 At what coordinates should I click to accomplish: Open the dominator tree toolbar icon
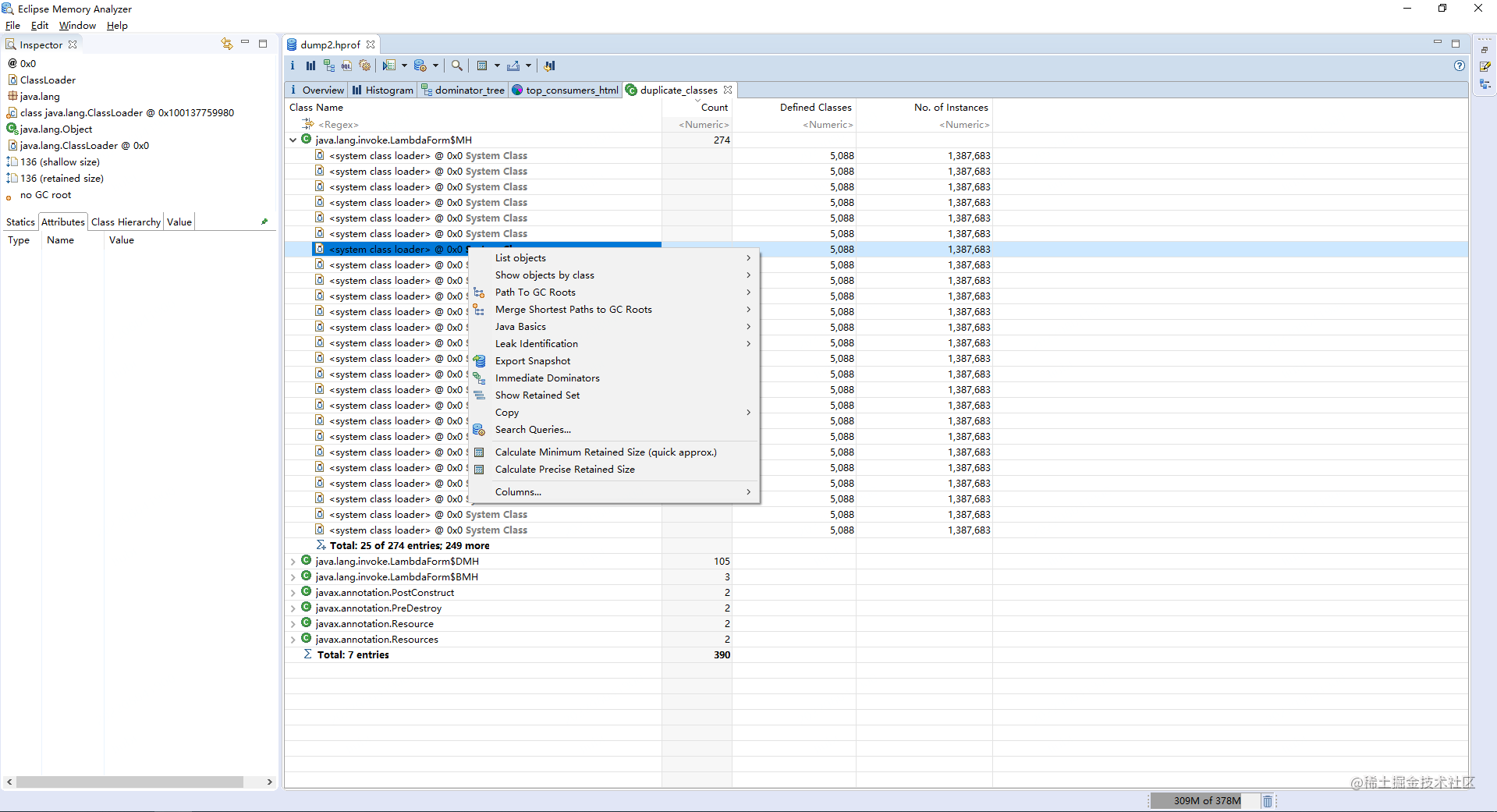tap(328, 66)
